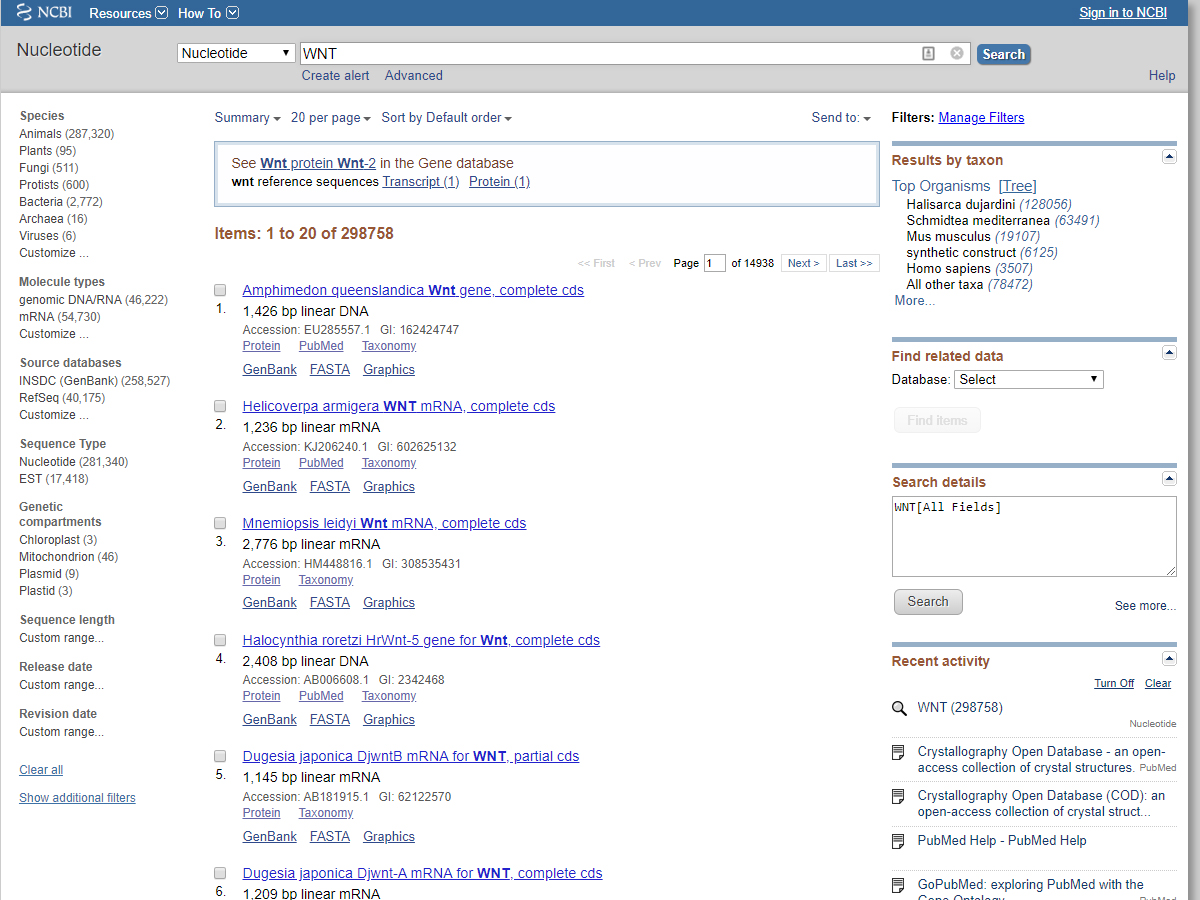This screenshot has width=1200, height=900.
Task: Open the Nucleotide database dropdown
Action: pyautogui.click(x=236, y=53)
